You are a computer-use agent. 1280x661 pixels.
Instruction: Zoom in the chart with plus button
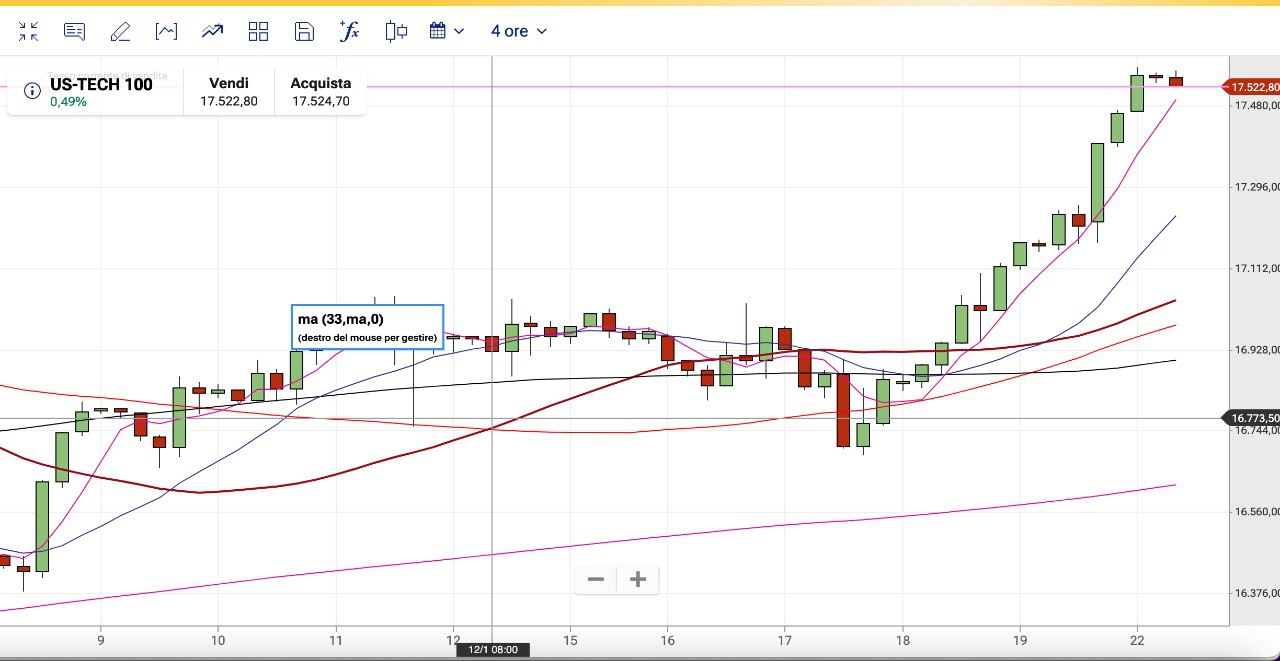(x=638, y=579)
